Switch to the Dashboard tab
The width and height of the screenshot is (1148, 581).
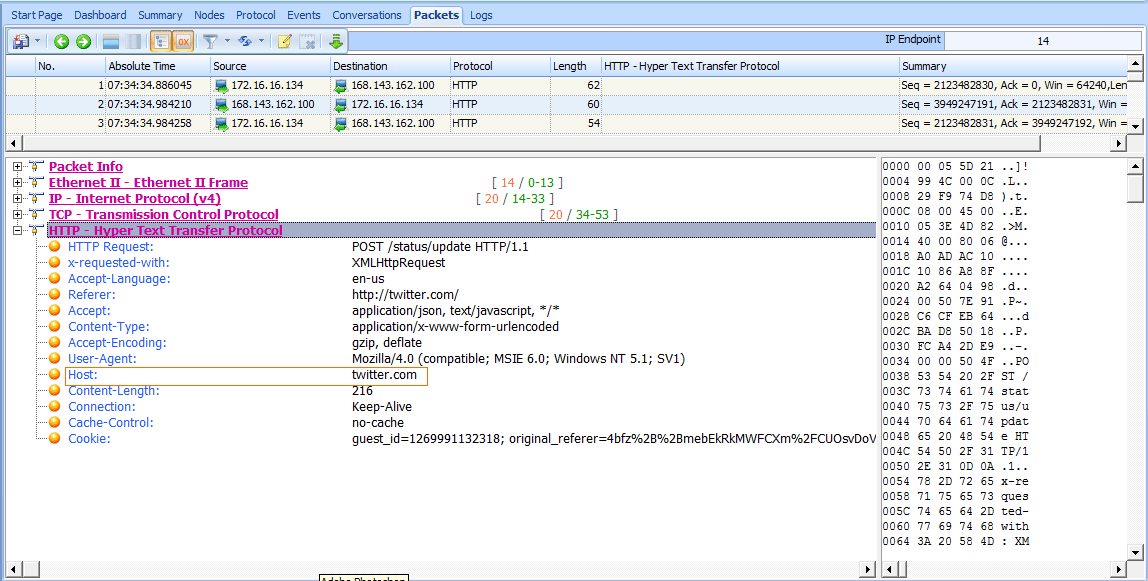pos(100,15)
